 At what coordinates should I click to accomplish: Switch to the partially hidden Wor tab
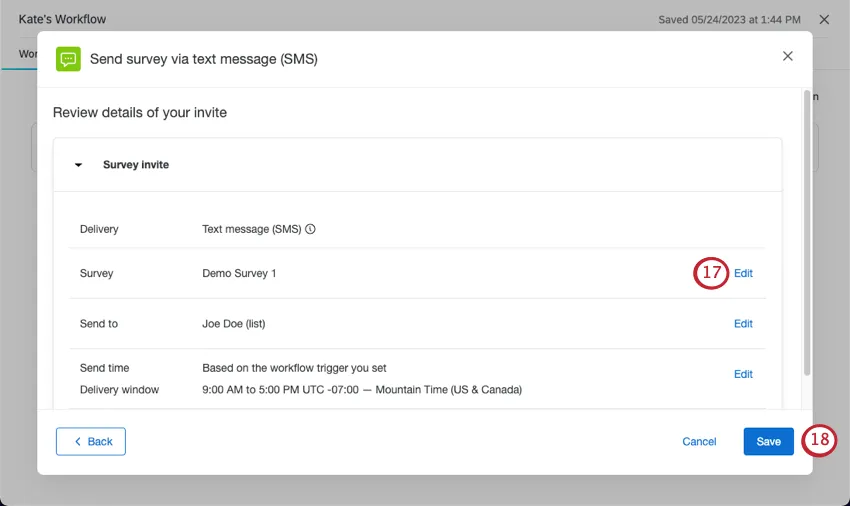pos(28,54)
